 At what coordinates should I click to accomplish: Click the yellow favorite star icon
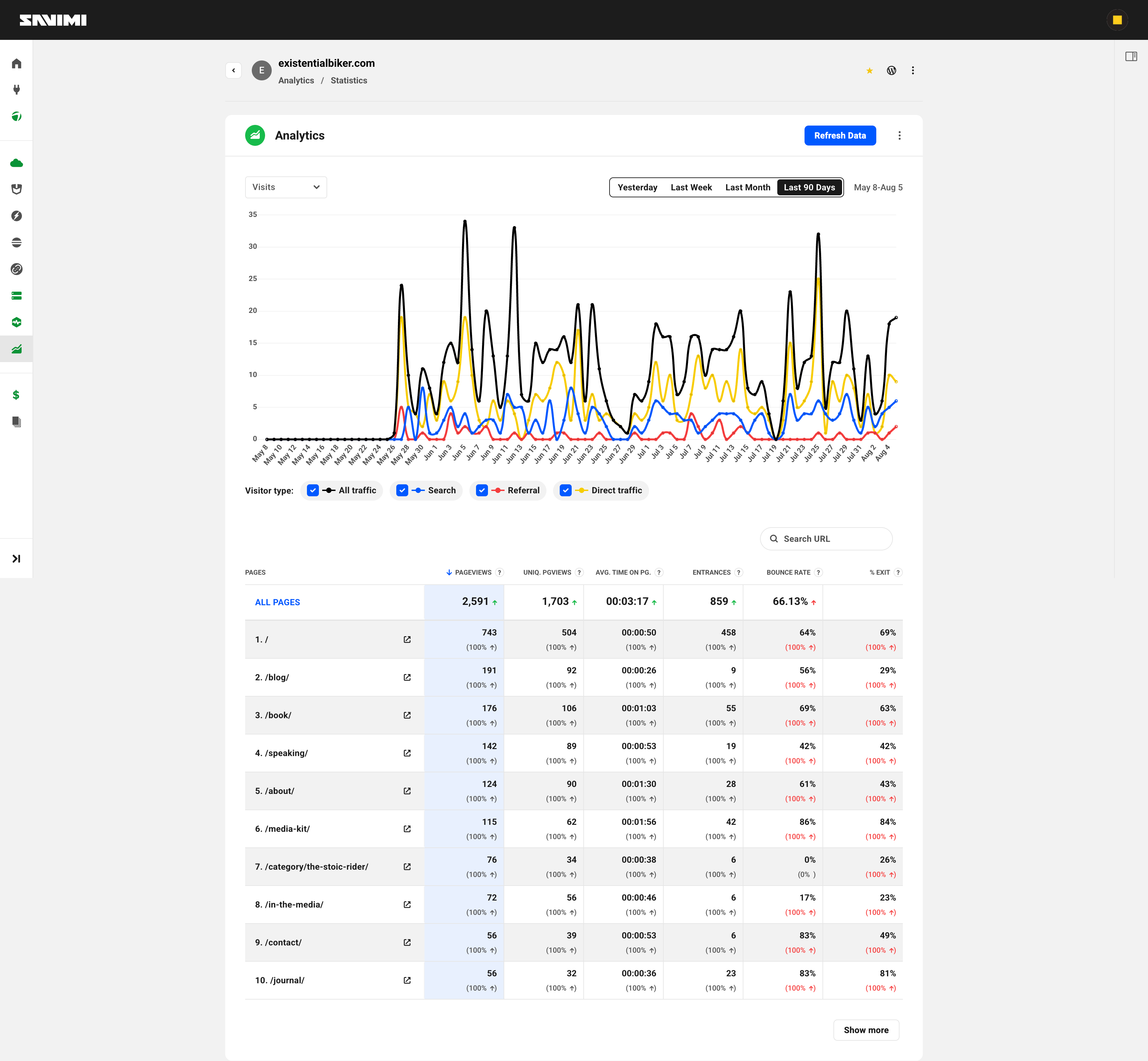click(870, 71)
